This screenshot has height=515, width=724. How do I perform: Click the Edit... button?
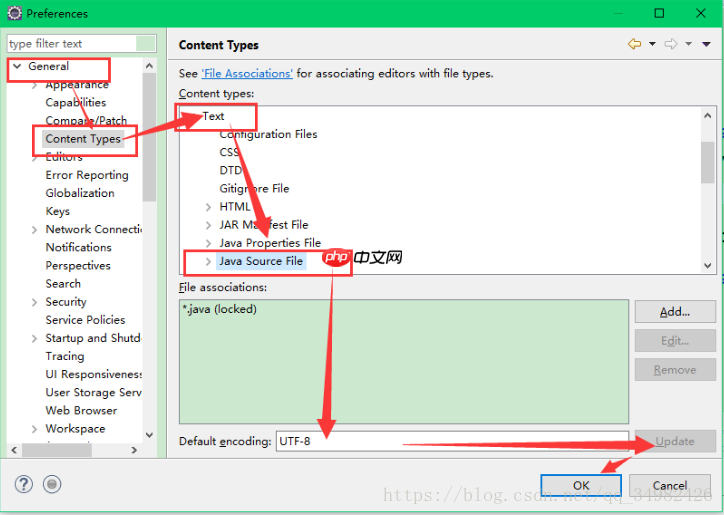pos(675,341)
